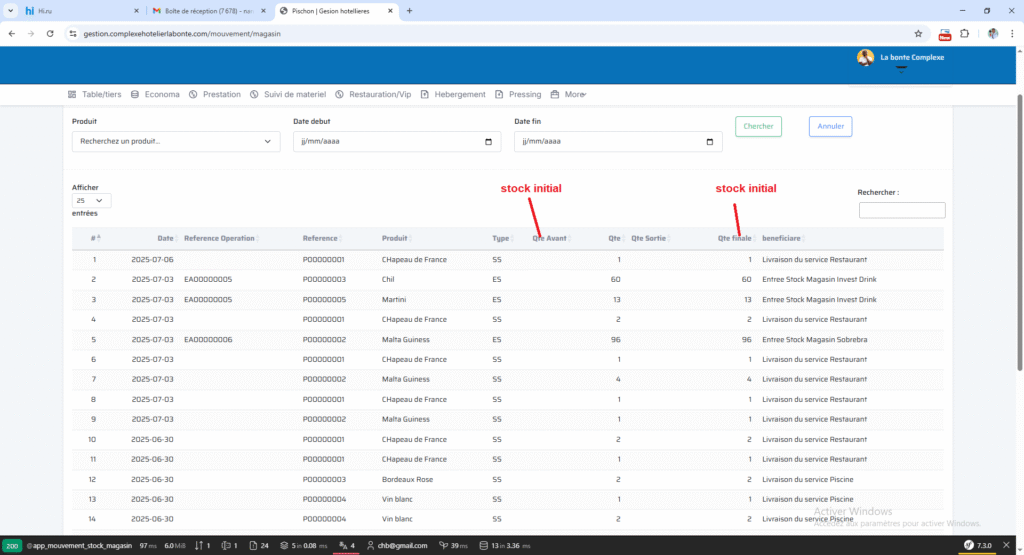Open the Afficher entries count dropdown
Screen dimensions: 1024x555
pyautogui.click(x=91, y=200)
